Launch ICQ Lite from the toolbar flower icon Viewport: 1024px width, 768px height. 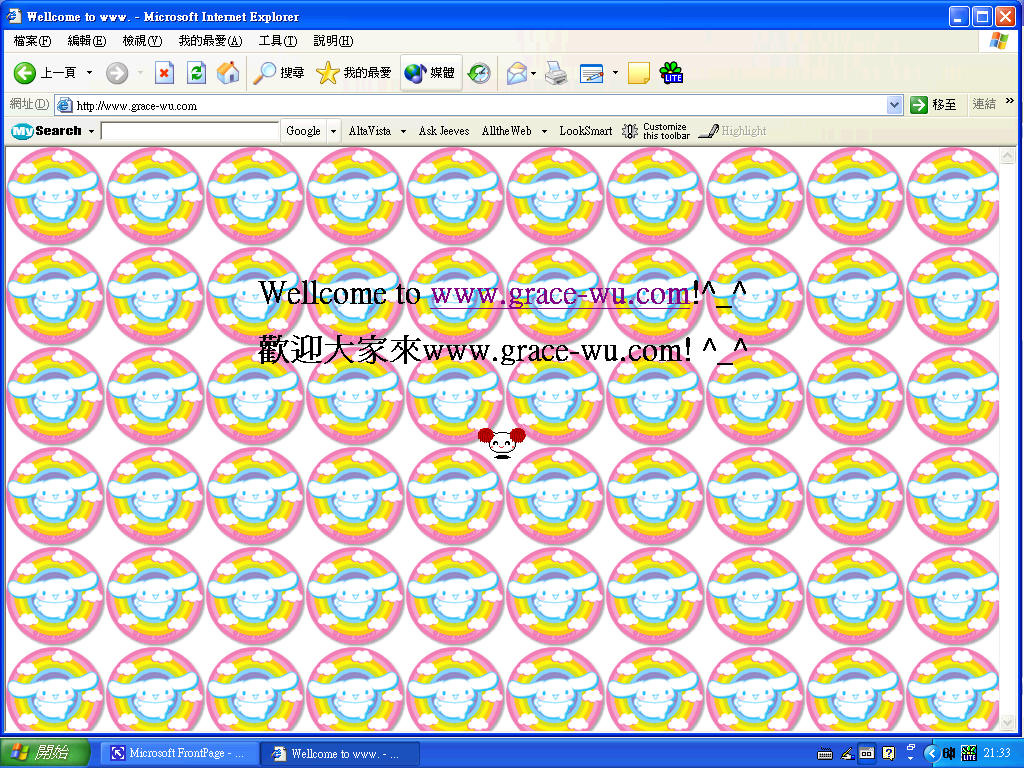coord(671,72)
